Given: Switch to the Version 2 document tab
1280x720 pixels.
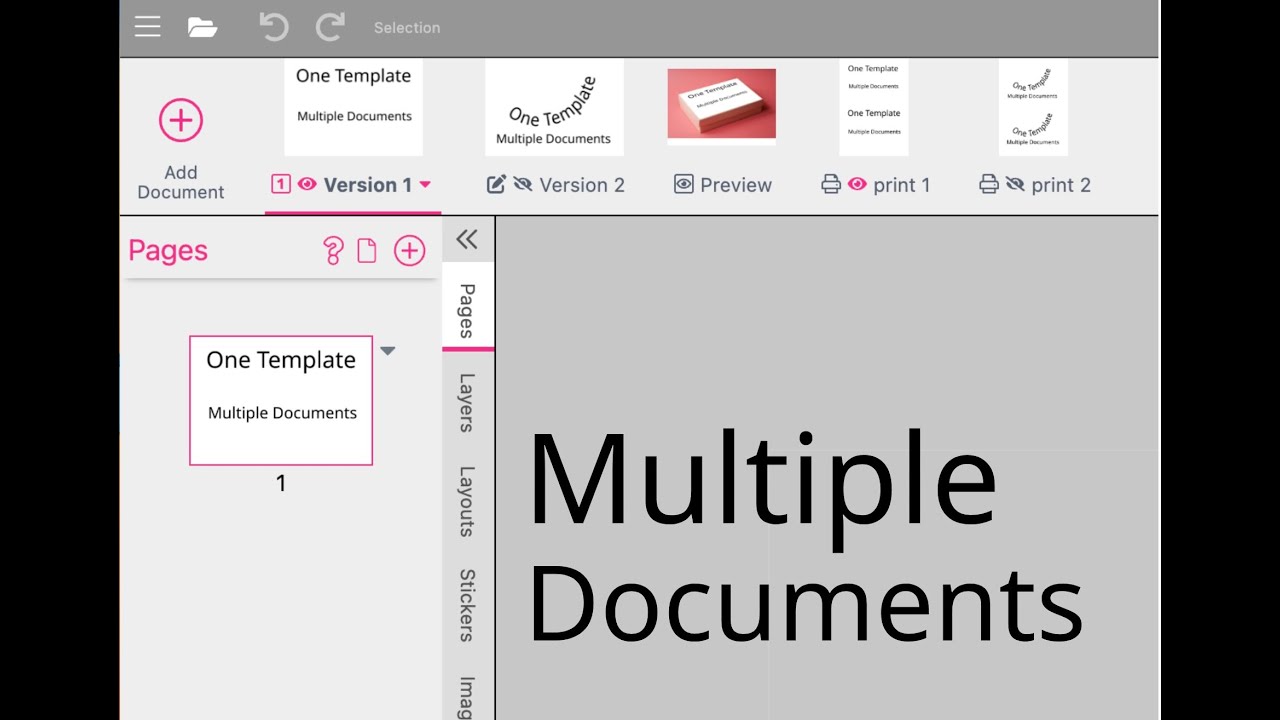Looking at the screenshot, I should [582, 185].
